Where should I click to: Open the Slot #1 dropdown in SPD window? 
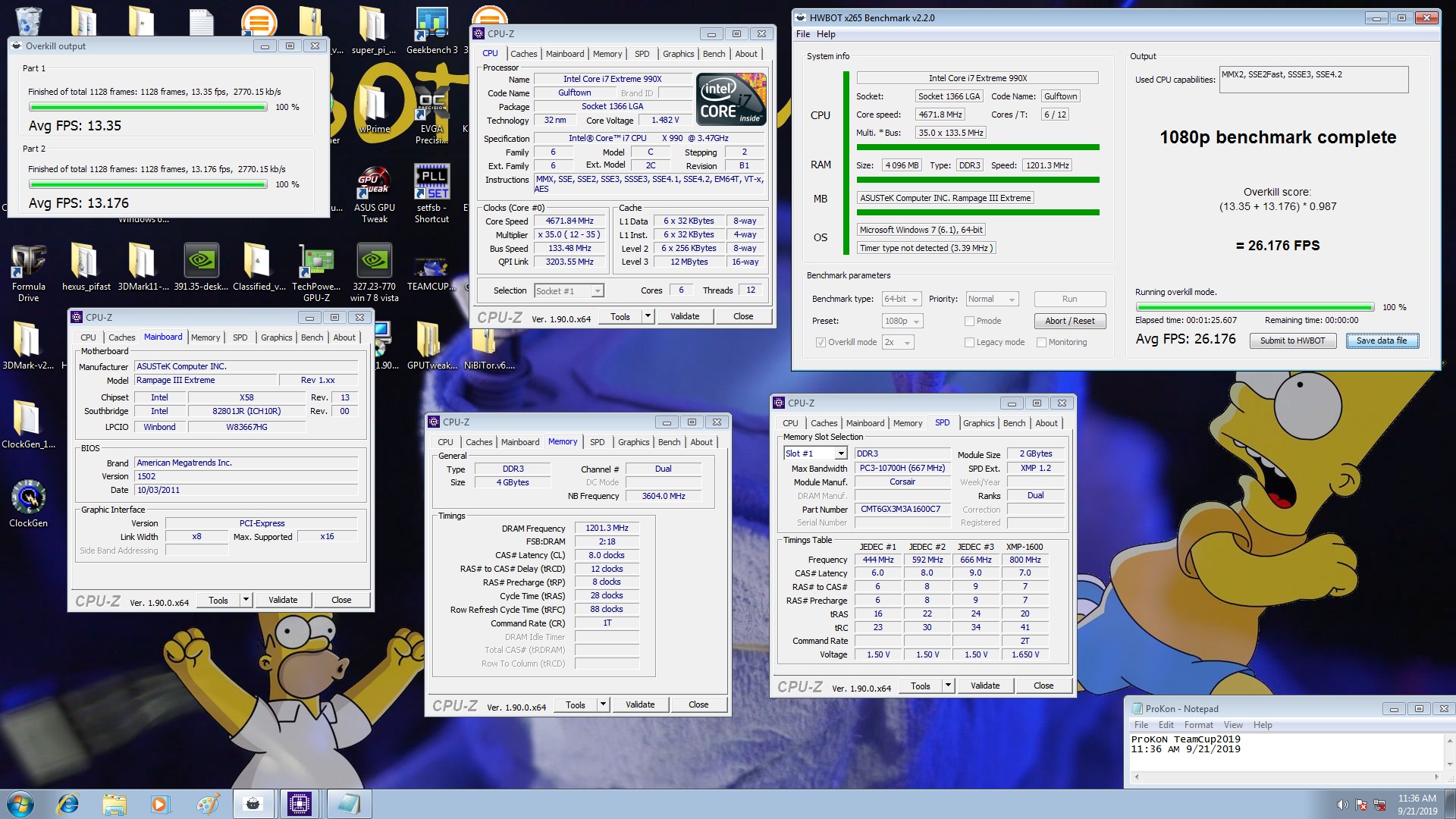(814, 453)
